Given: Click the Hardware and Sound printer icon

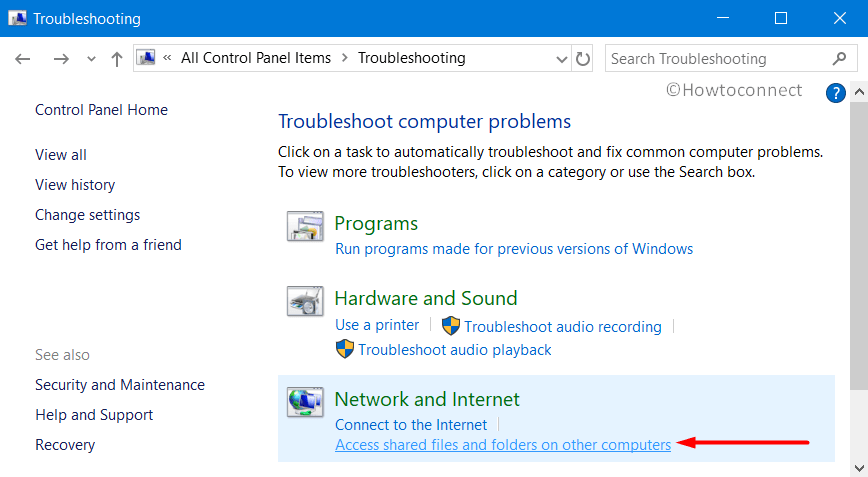Looking at the screenshot, I should pyautogui.click(x=305, y=301).
